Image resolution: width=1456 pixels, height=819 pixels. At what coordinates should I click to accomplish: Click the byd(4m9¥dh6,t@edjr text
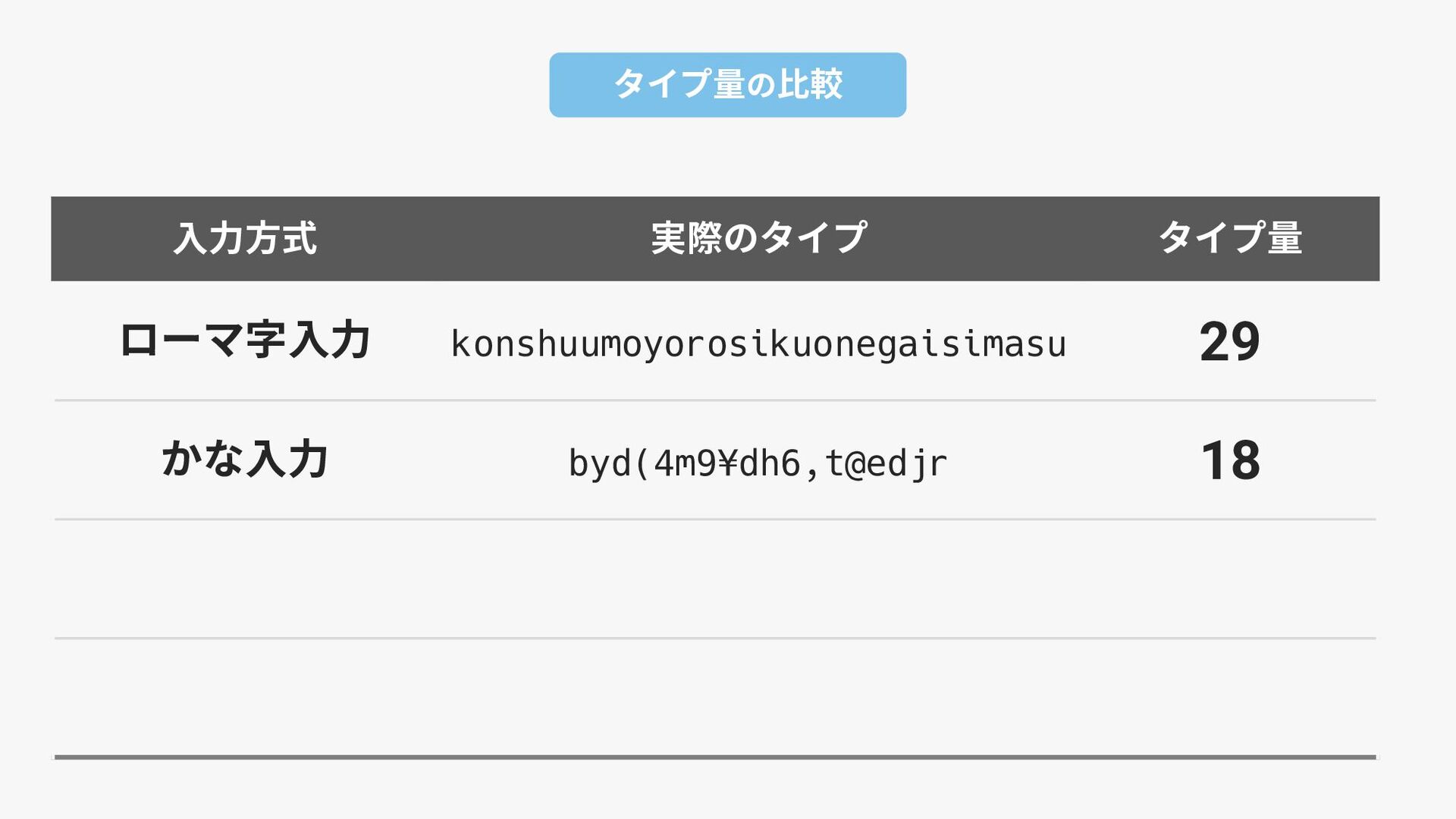(758, 463)
